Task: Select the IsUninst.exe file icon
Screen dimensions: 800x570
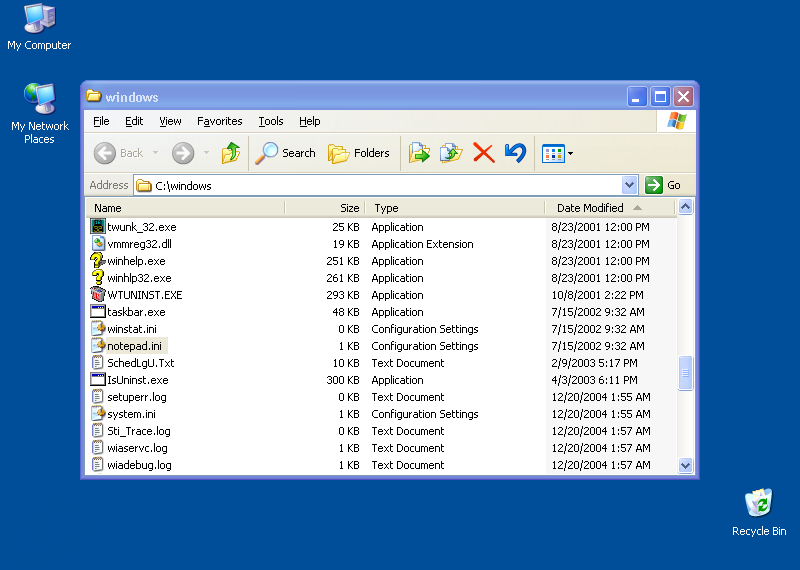Action: (x=97, y=380)
